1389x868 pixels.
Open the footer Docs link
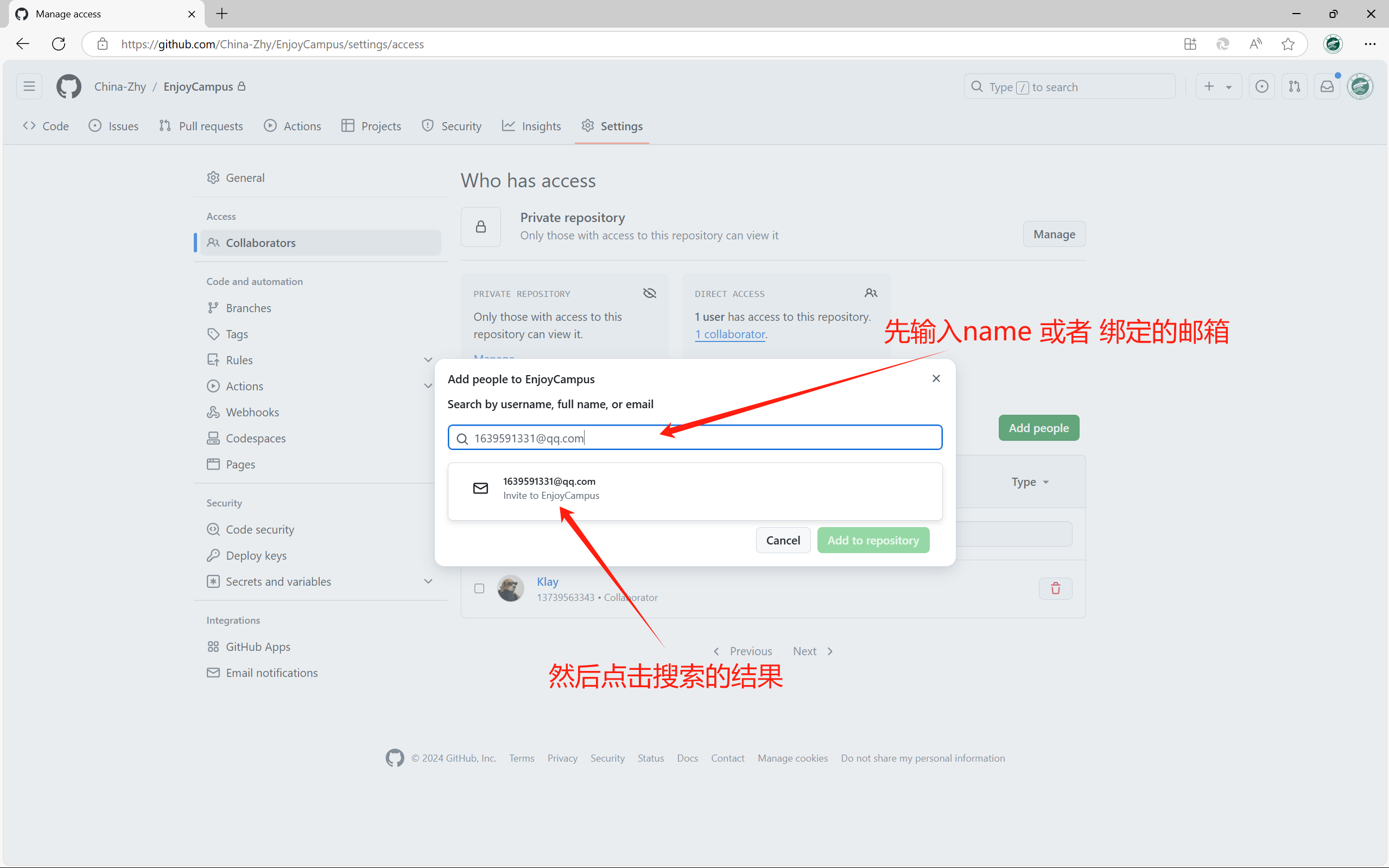(x=687, y=758)
